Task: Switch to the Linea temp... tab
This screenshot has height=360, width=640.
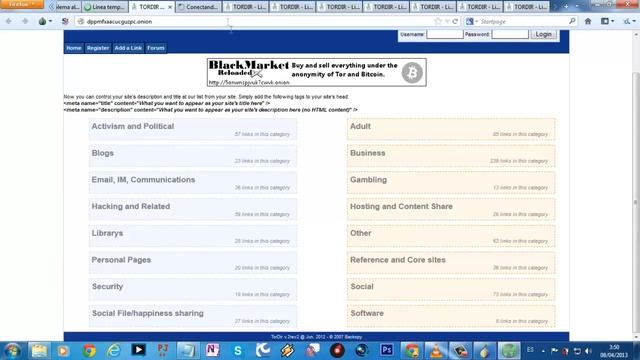Action: click(105, 7)
